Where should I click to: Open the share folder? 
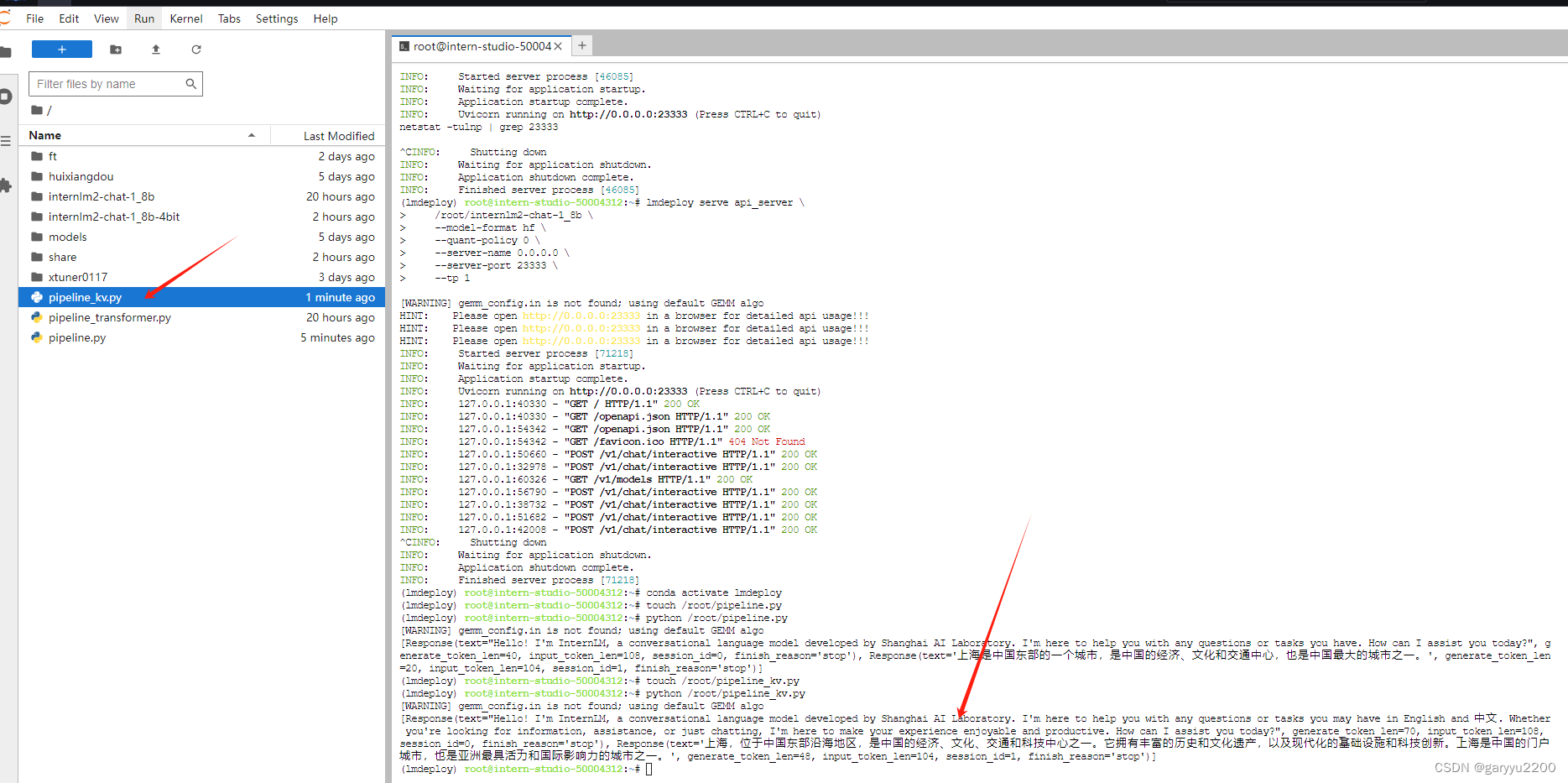coord(202,257)
